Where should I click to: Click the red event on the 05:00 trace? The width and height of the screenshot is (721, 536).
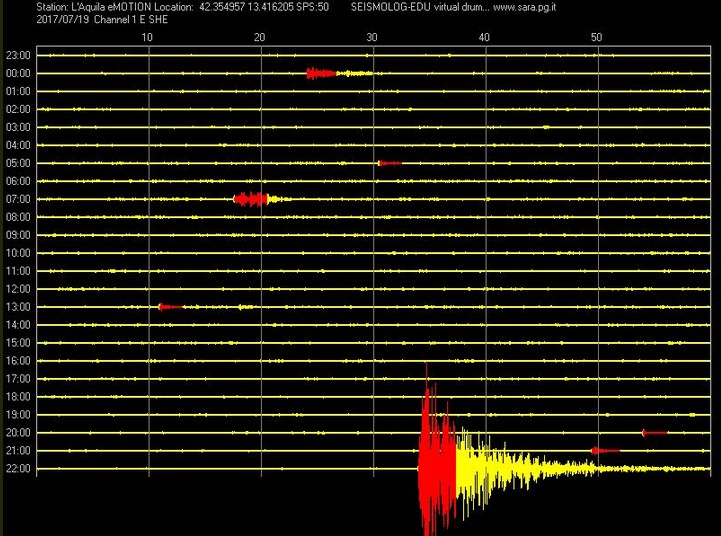coord(389,163)
